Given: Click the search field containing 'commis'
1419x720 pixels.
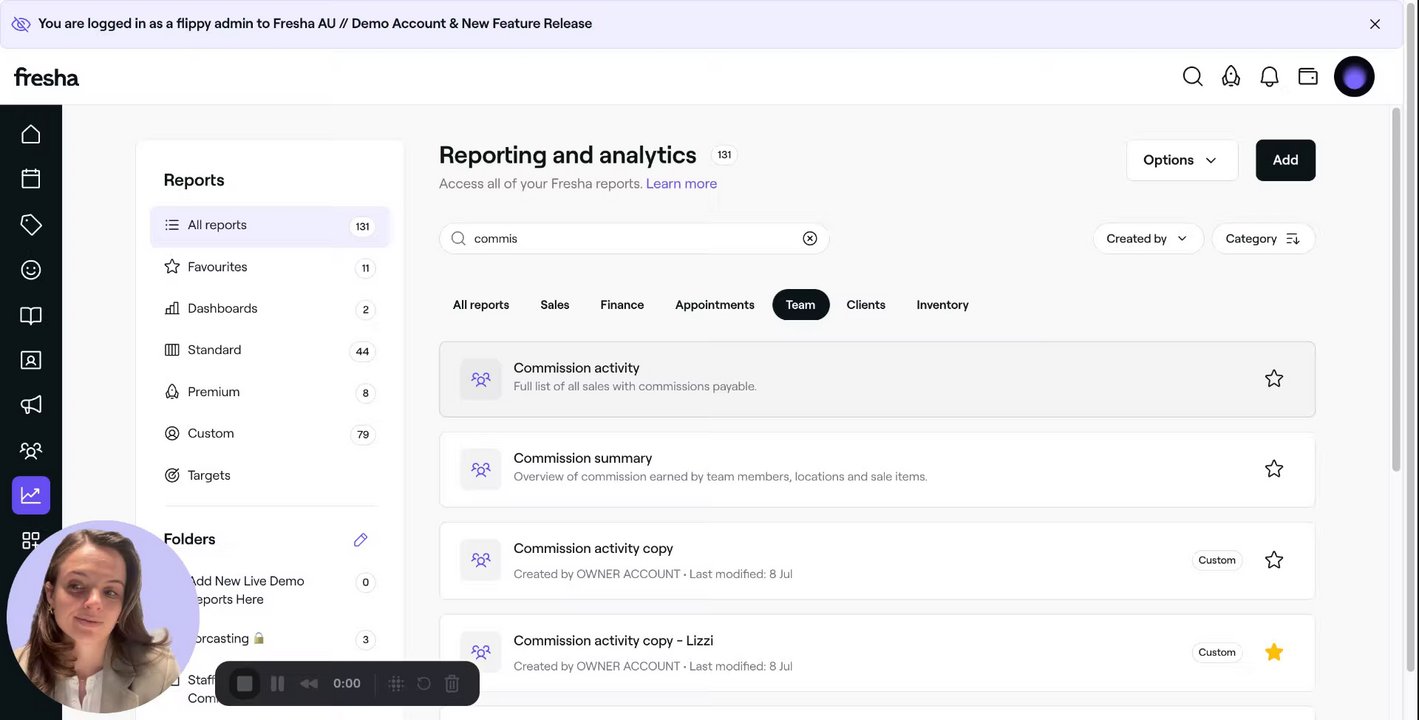Looking at the screenshot, I should coord(634,238).
